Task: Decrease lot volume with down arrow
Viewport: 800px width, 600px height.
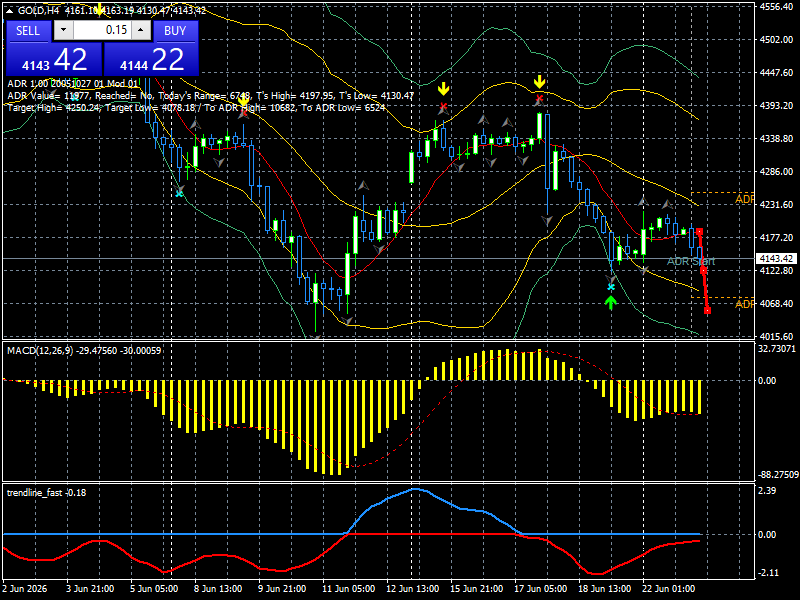Action: tap(63, 30)
